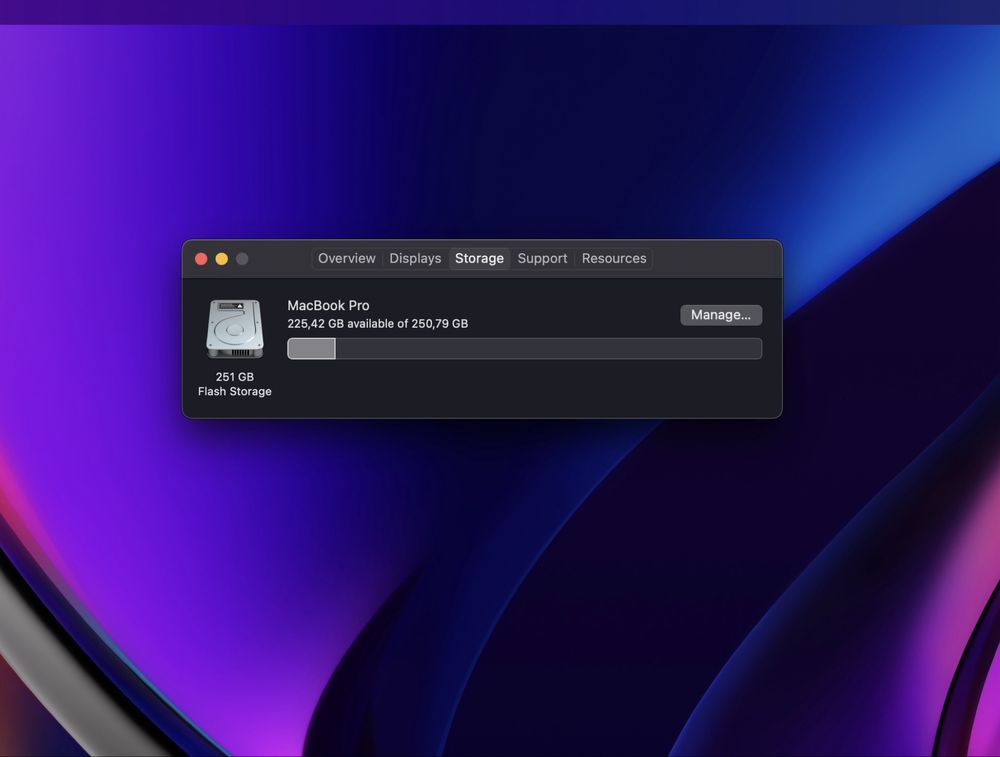Click the 'Flash Storage' label

(235, 392)
